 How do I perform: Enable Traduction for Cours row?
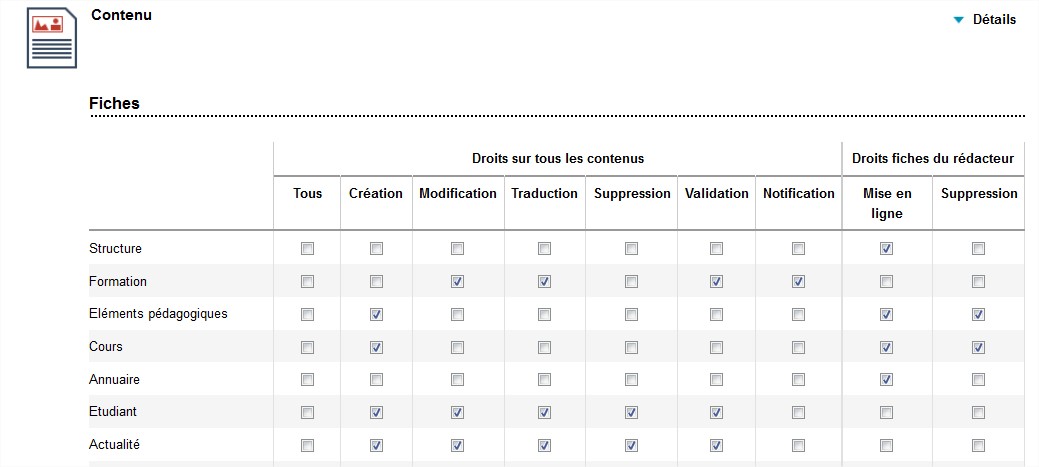544,347
